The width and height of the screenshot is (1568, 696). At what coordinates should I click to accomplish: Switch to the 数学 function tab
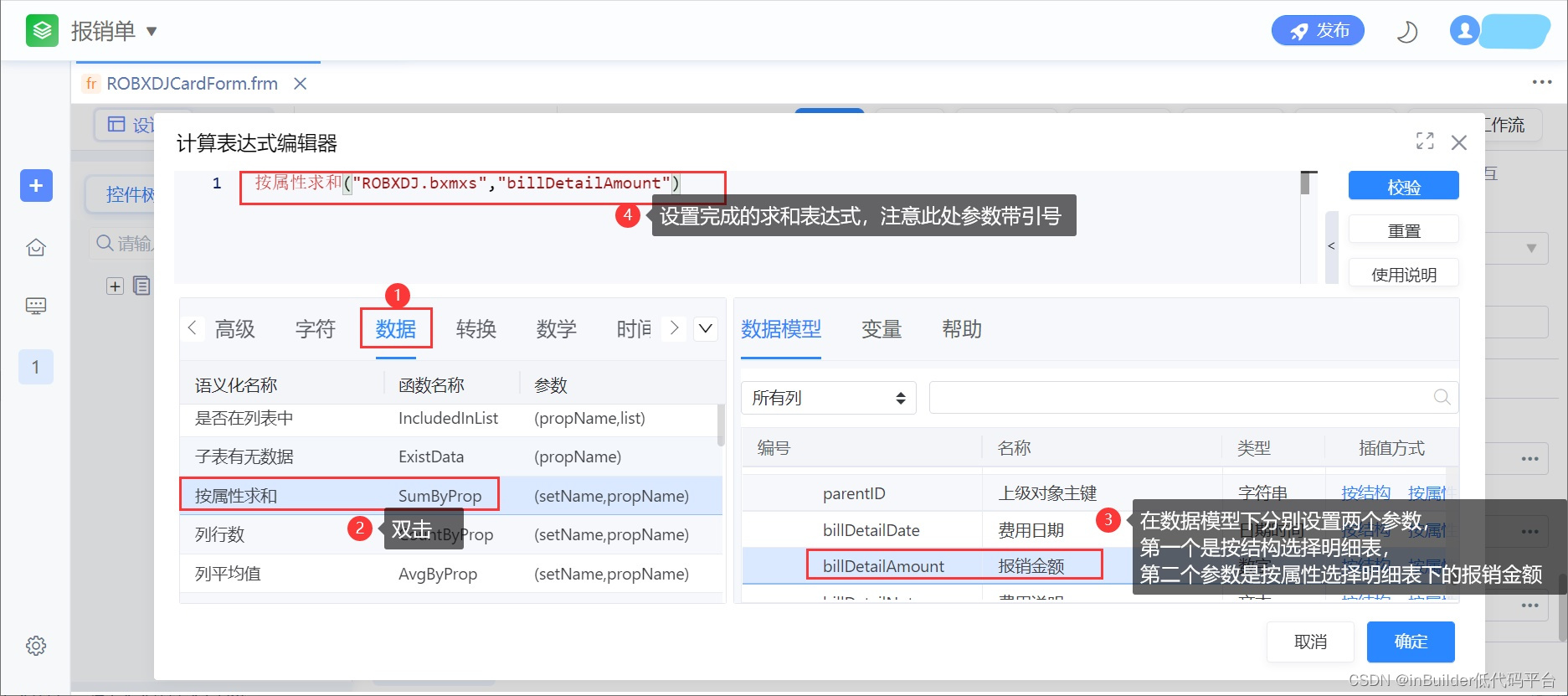tap(556, 329)
